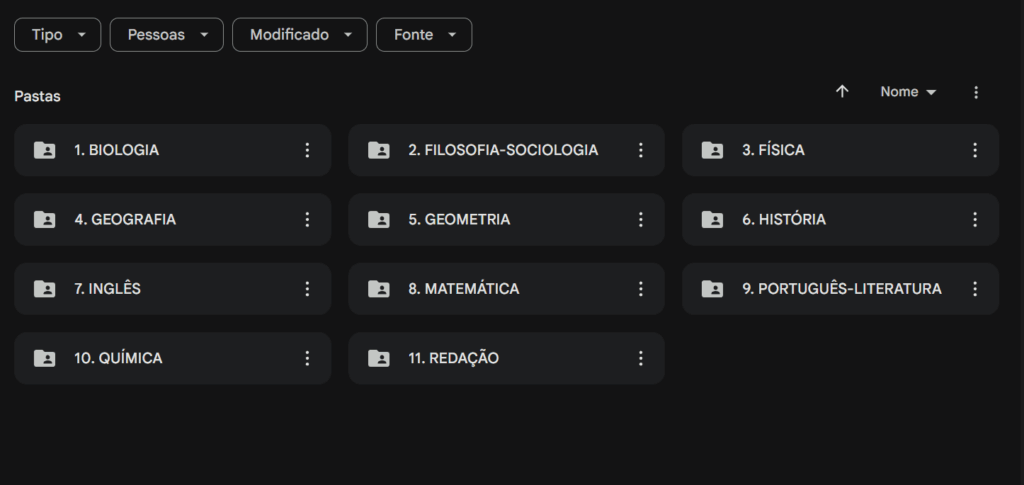This screenshot has width=1024, height=485.
Task: Open more options for 4. GEOGRAFIA
Action: click(x=307, y=219)
